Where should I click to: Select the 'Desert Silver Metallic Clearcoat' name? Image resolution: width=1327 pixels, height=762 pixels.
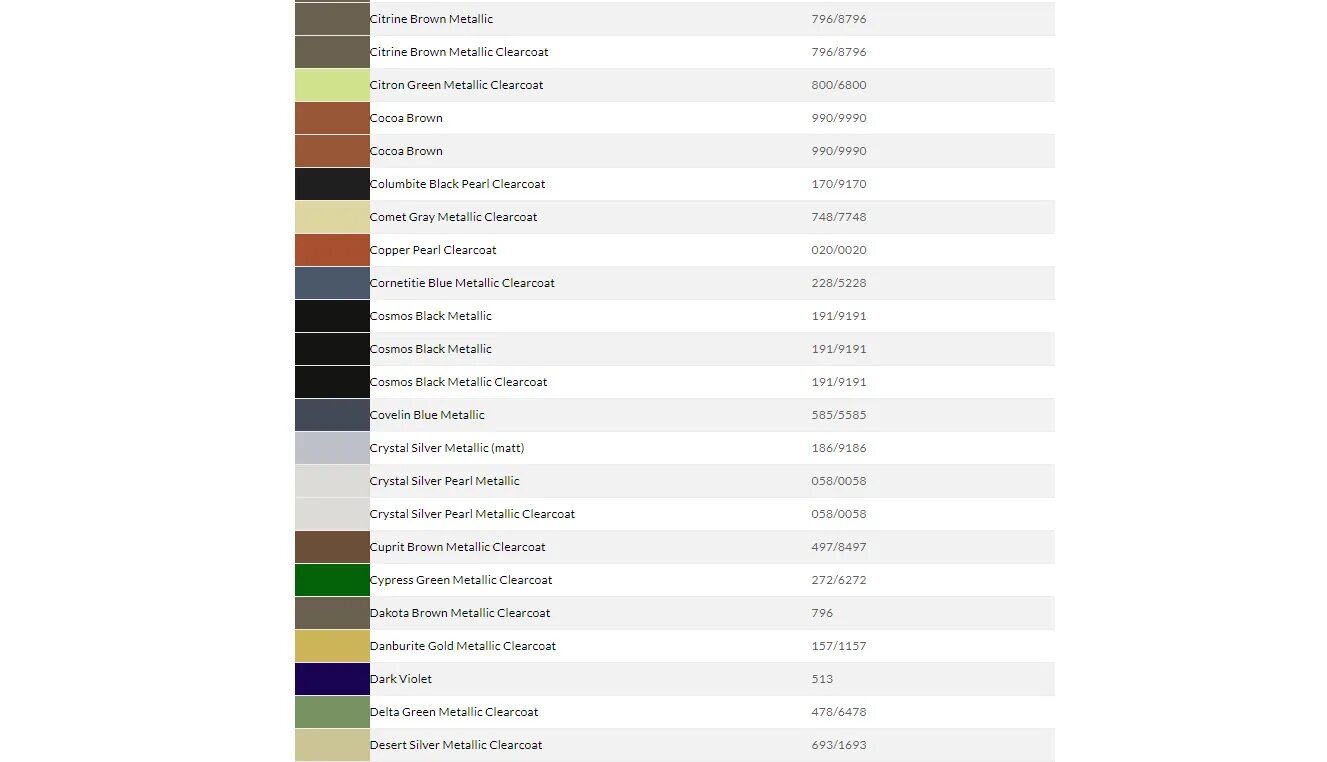[456, 745]
